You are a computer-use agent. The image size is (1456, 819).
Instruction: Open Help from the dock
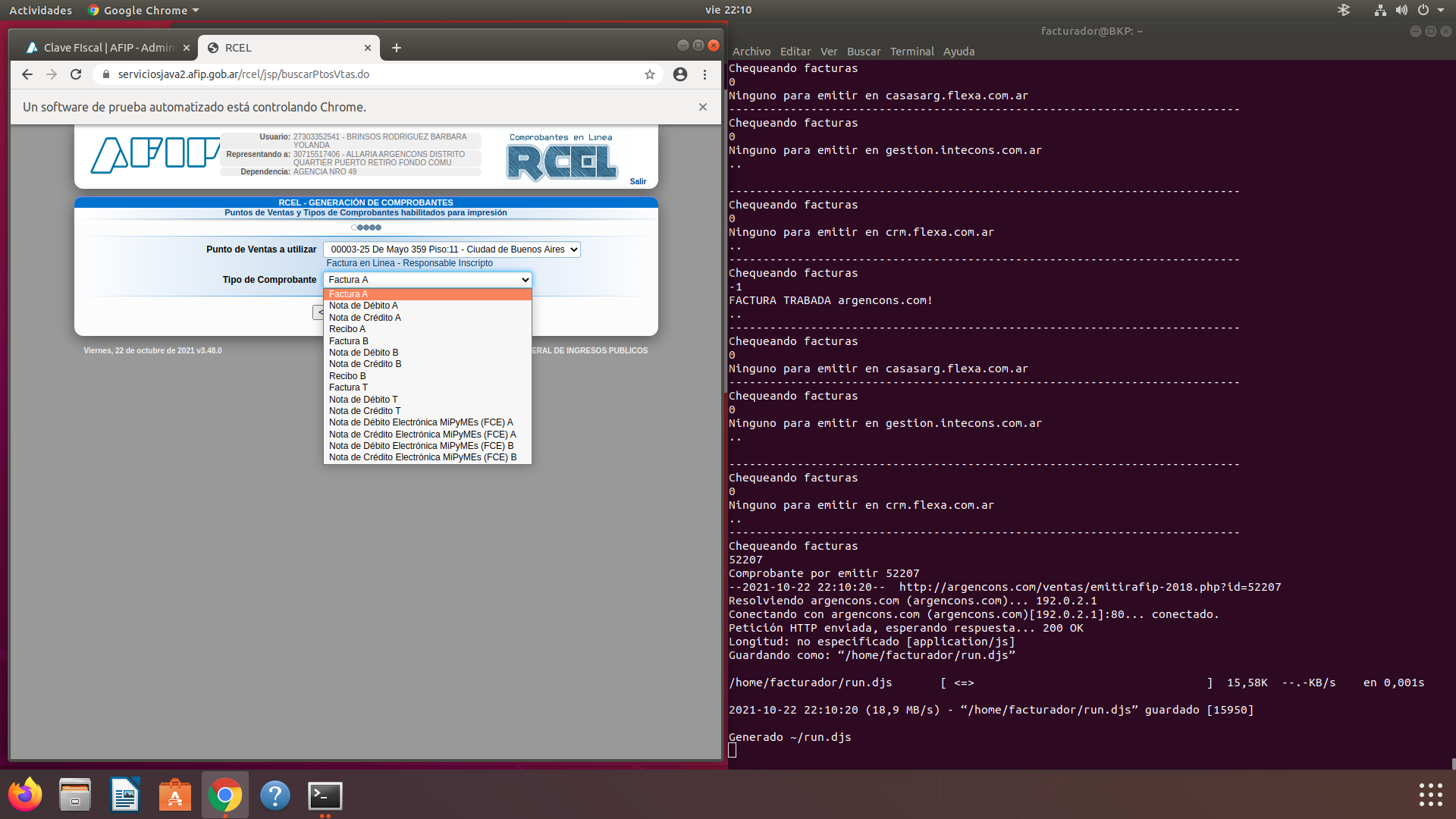tap(275, 795)
